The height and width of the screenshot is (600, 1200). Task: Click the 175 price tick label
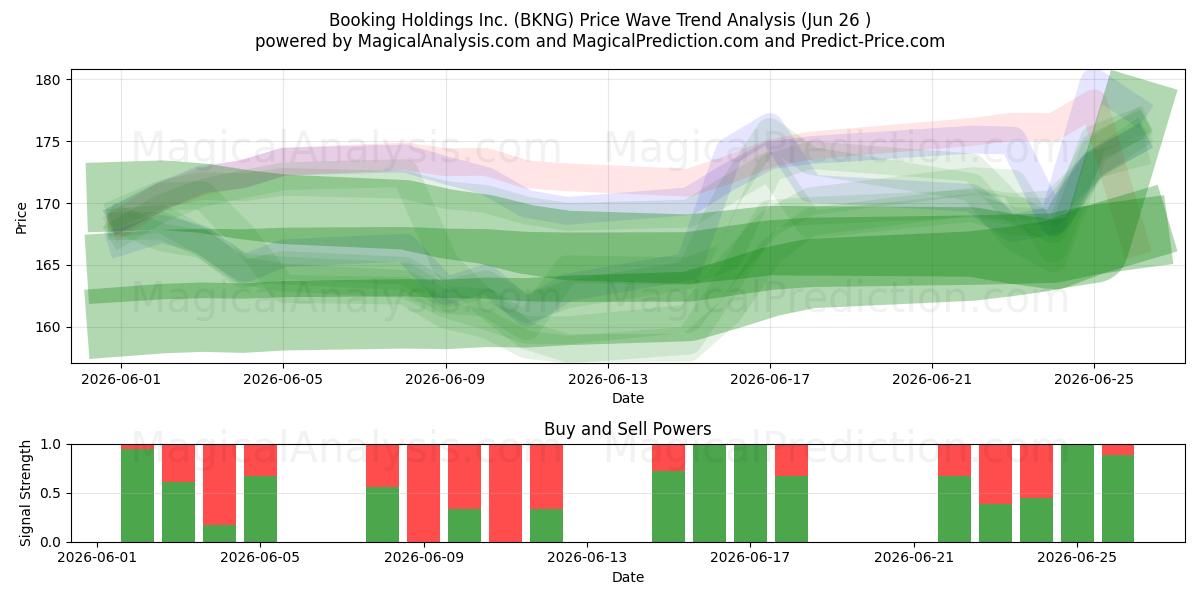pyautogui.click(x=50, y=142)
